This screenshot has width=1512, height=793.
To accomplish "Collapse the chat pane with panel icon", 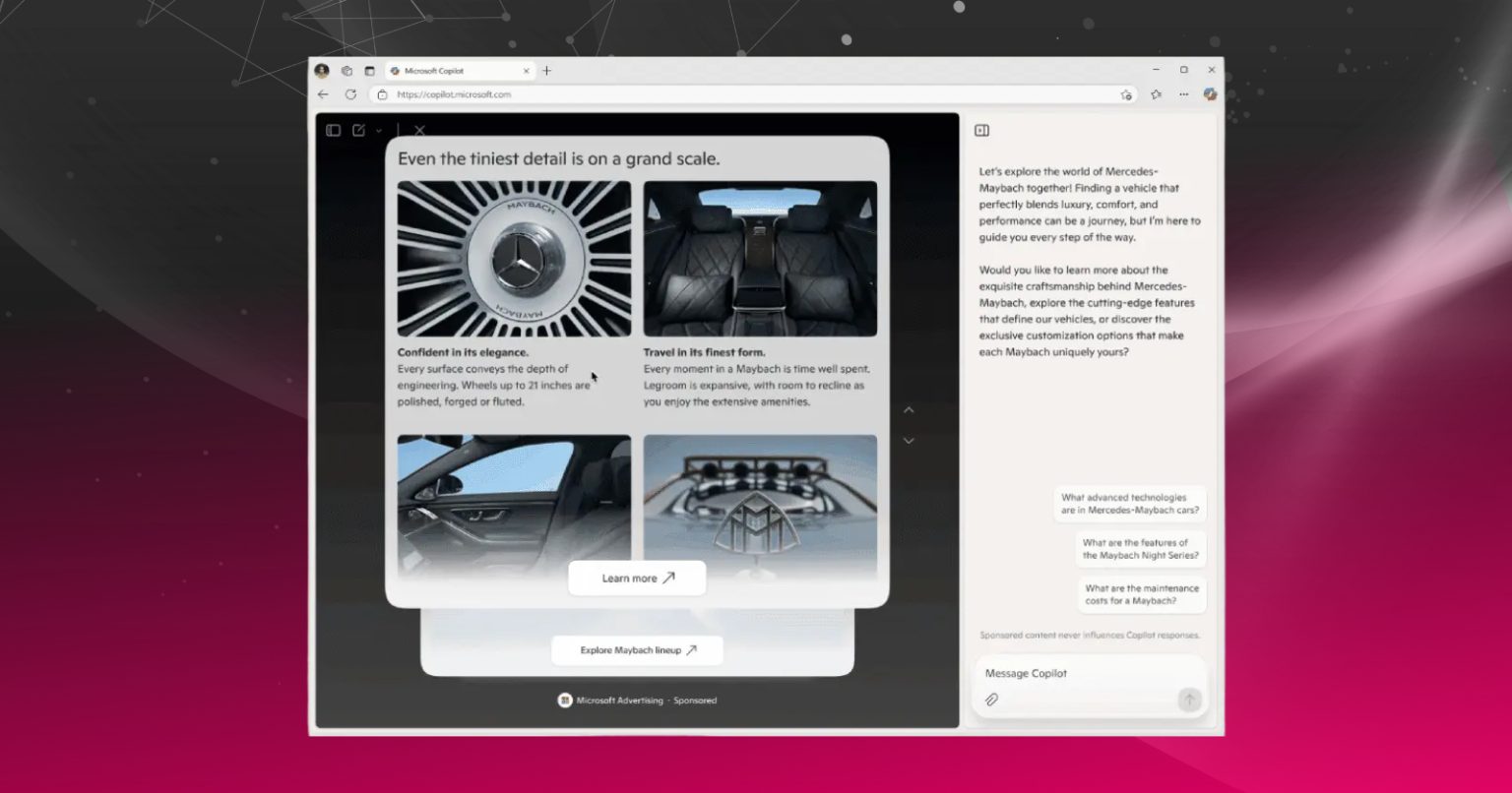I will tap(981, 130).
